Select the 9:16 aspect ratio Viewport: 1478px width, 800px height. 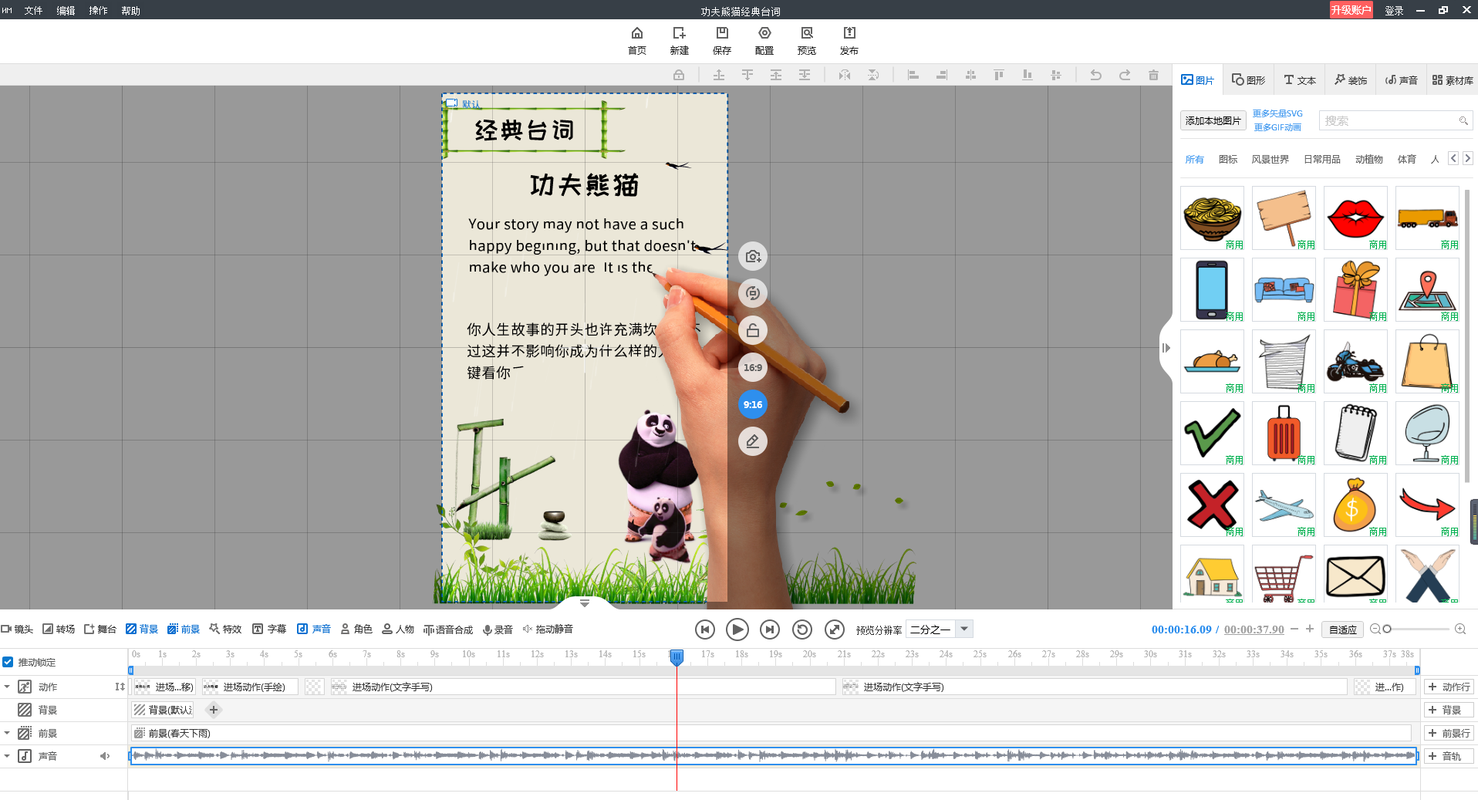click(x=753, y=404)
